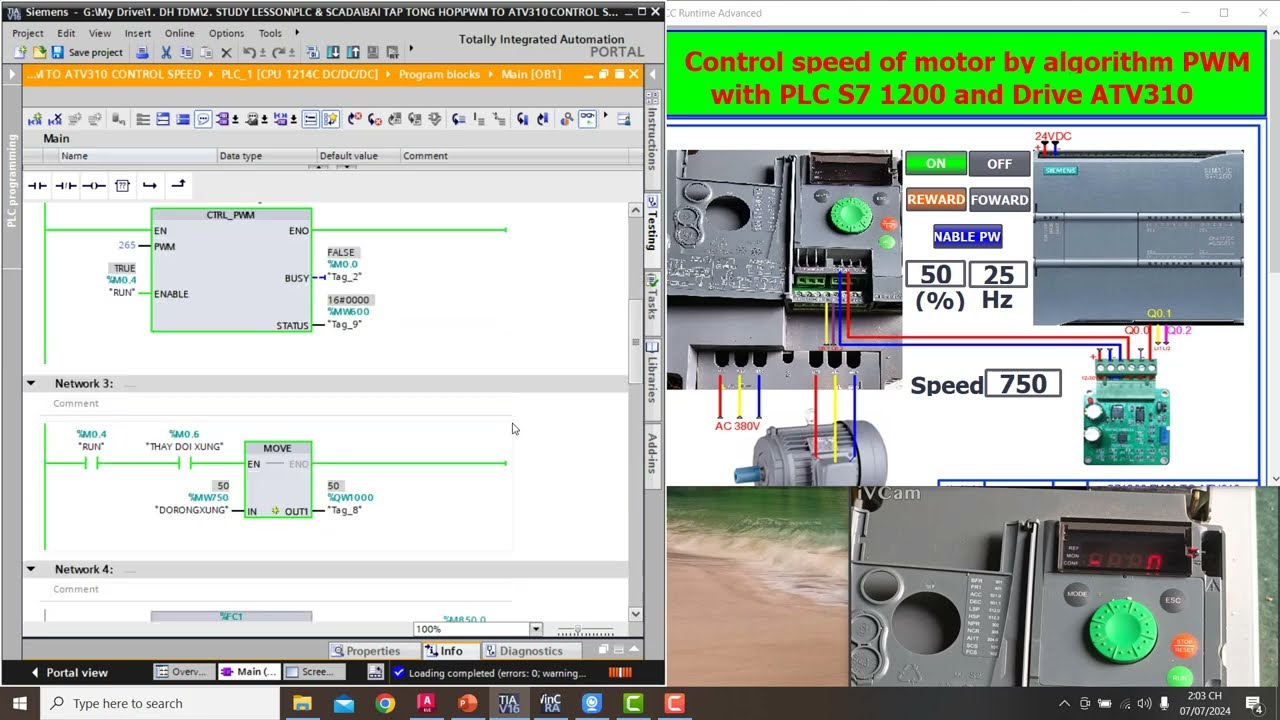This screenshot has width=1280, height=720.
Task: Click the Open project toolbar icon
Action: [x=39, y=52]
